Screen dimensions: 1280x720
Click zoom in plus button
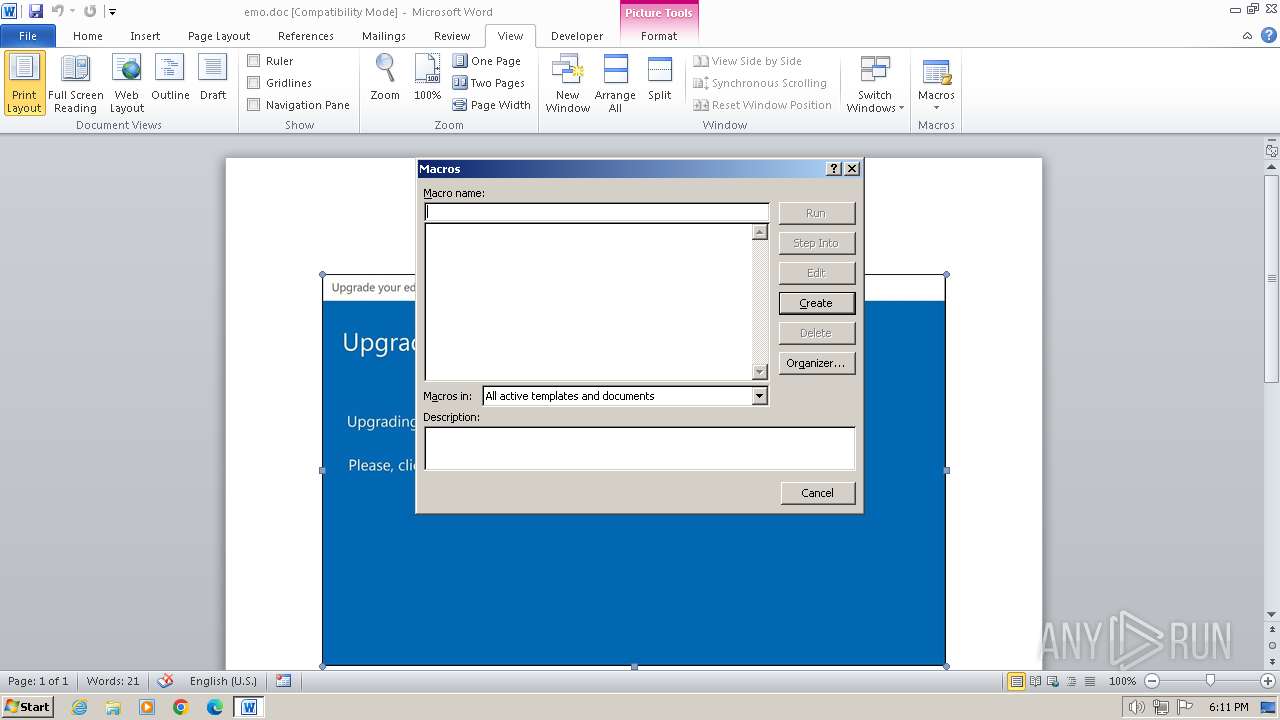pos(1268,681)
